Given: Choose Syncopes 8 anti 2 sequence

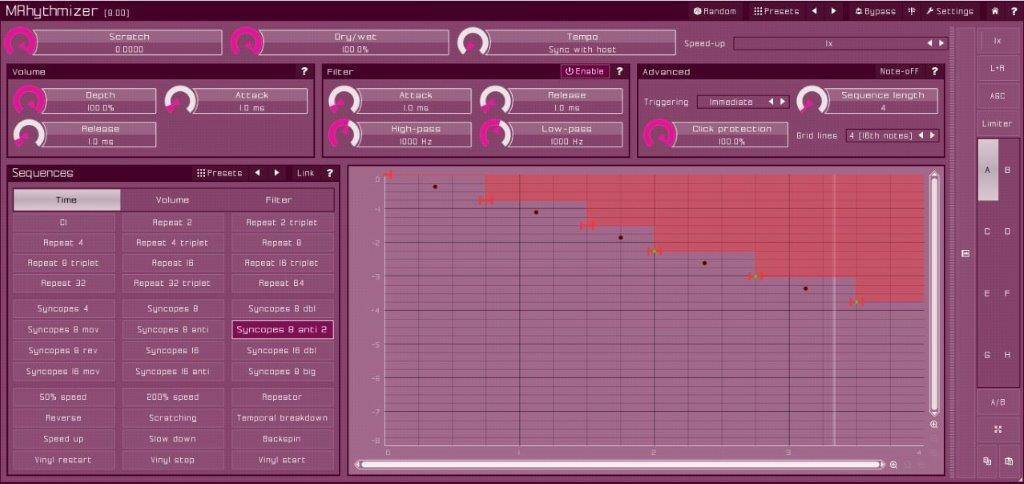Looking at the screenshot, I should 282,330.
